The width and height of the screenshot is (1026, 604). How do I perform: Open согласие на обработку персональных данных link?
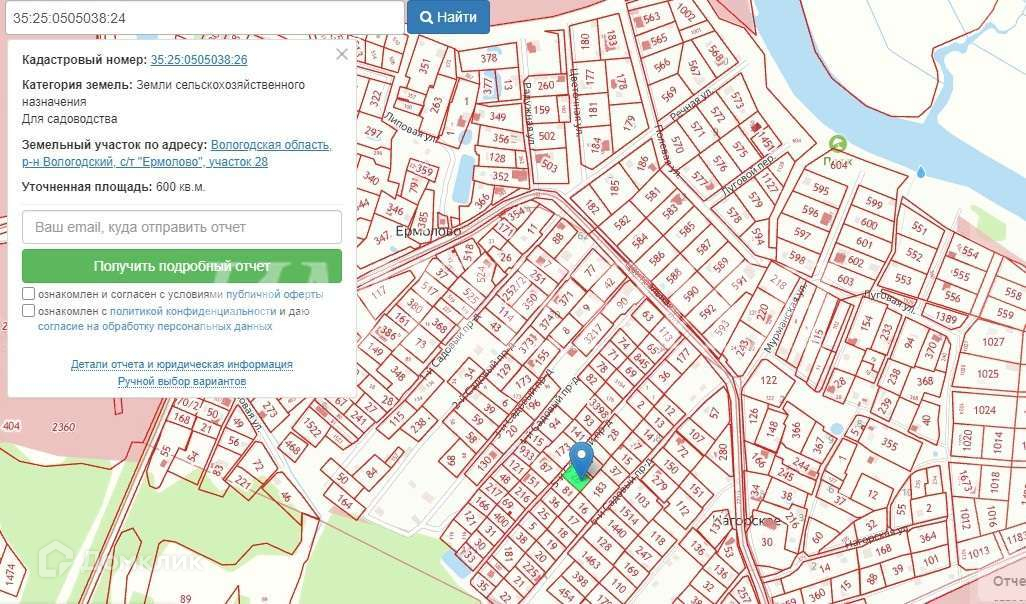pyautogui.click(x=155, y=326)
